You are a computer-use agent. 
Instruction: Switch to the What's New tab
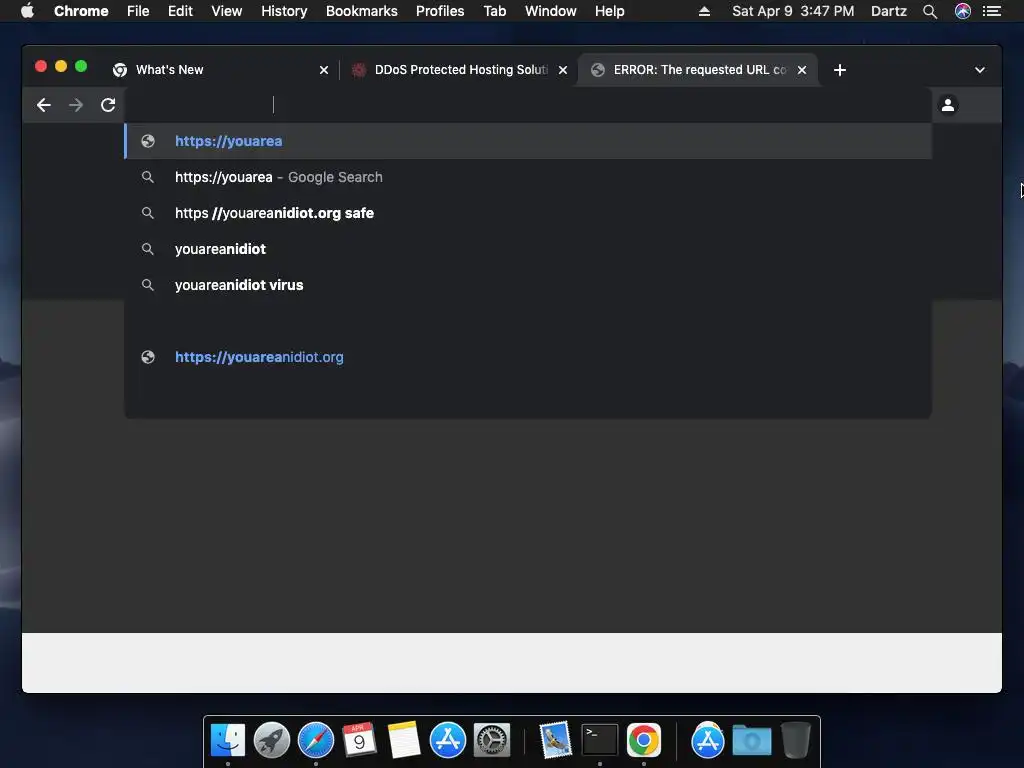pyautogui.click(x=222, y=70)
